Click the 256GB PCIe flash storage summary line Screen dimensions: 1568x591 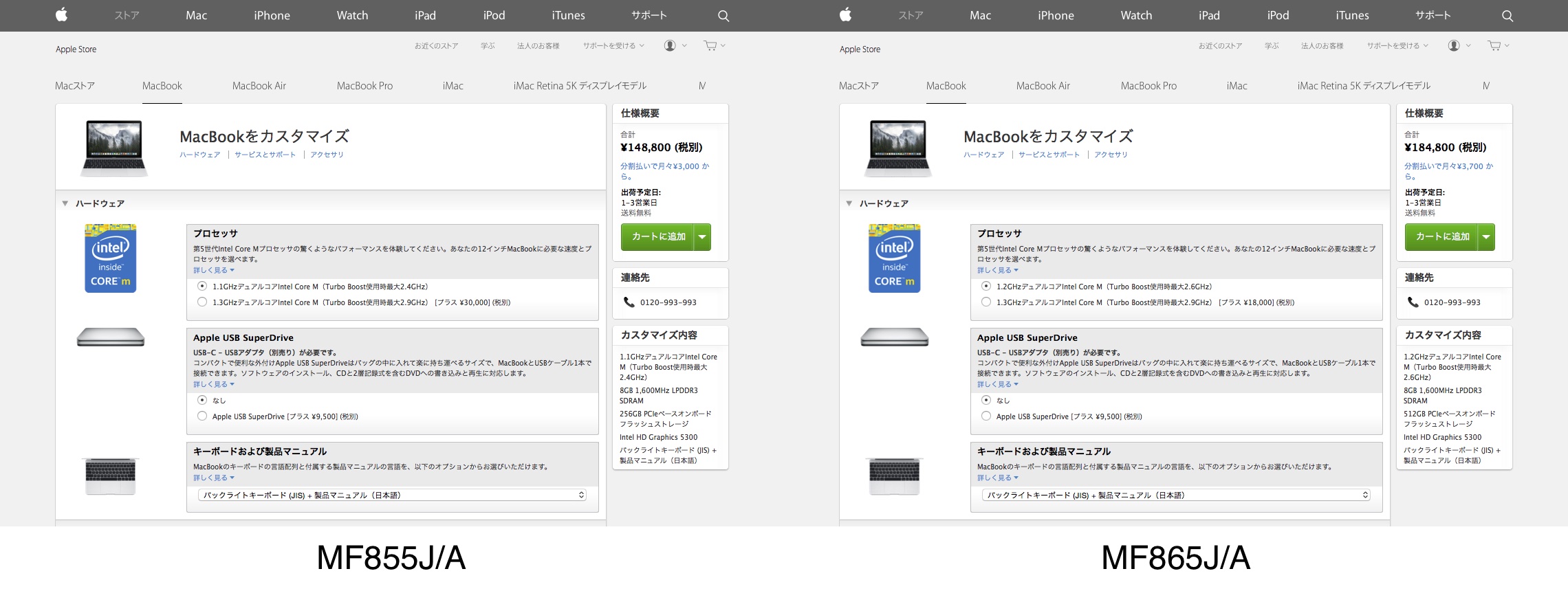tap(666, 419)
